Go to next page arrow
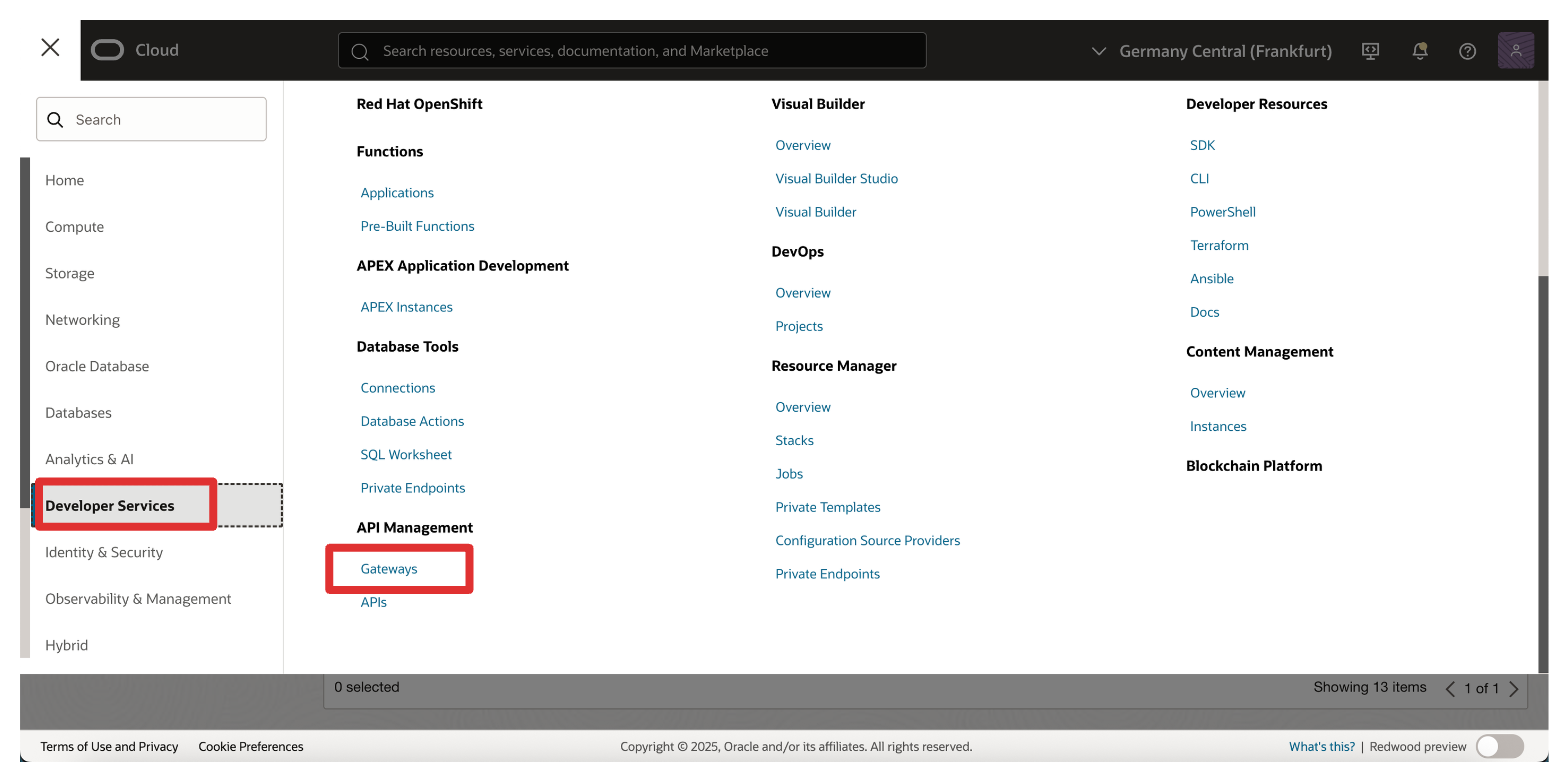 pyautogui.click(x=1514, y=688)
